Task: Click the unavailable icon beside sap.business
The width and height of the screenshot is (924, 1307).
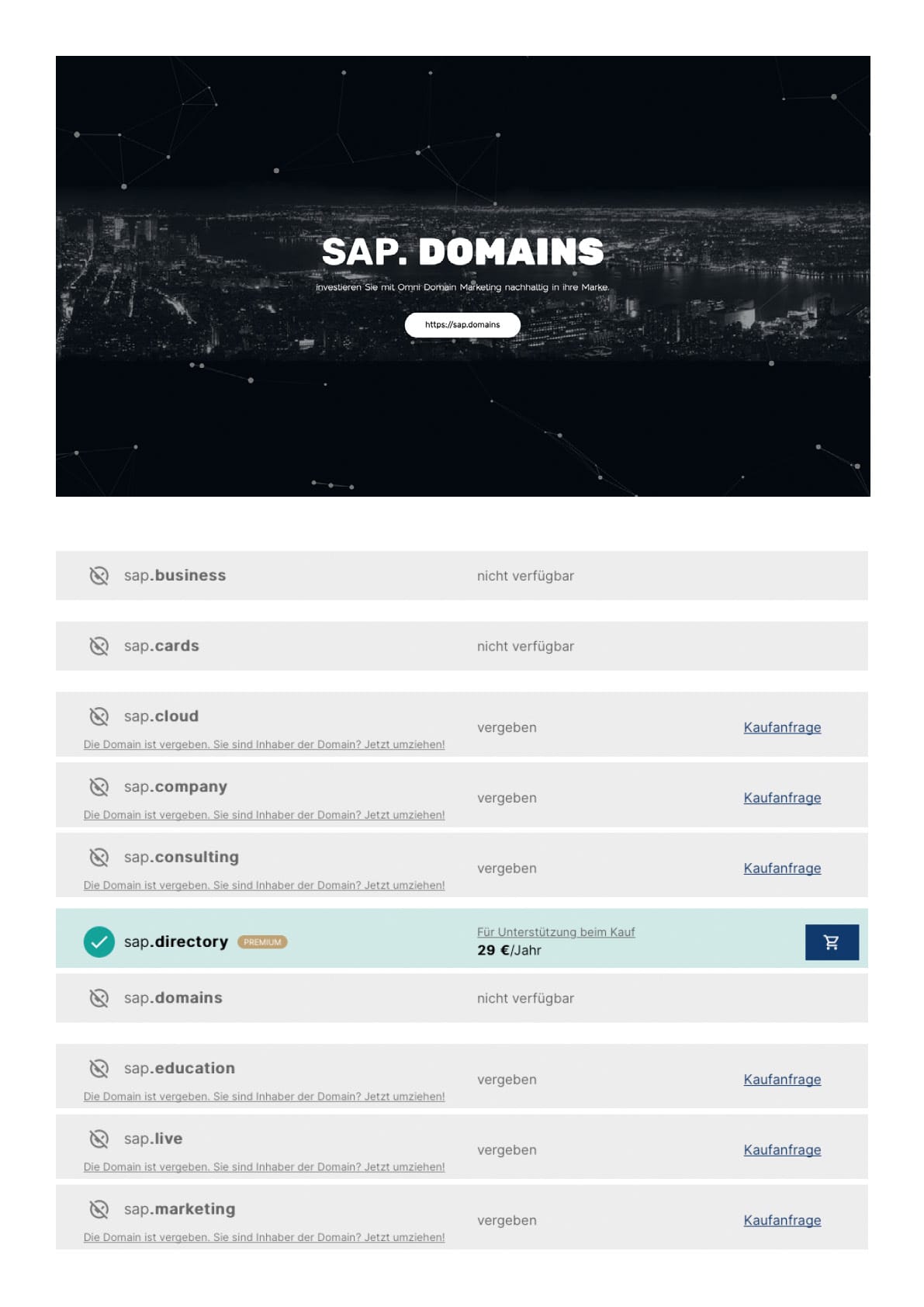Action: [99, 576]
